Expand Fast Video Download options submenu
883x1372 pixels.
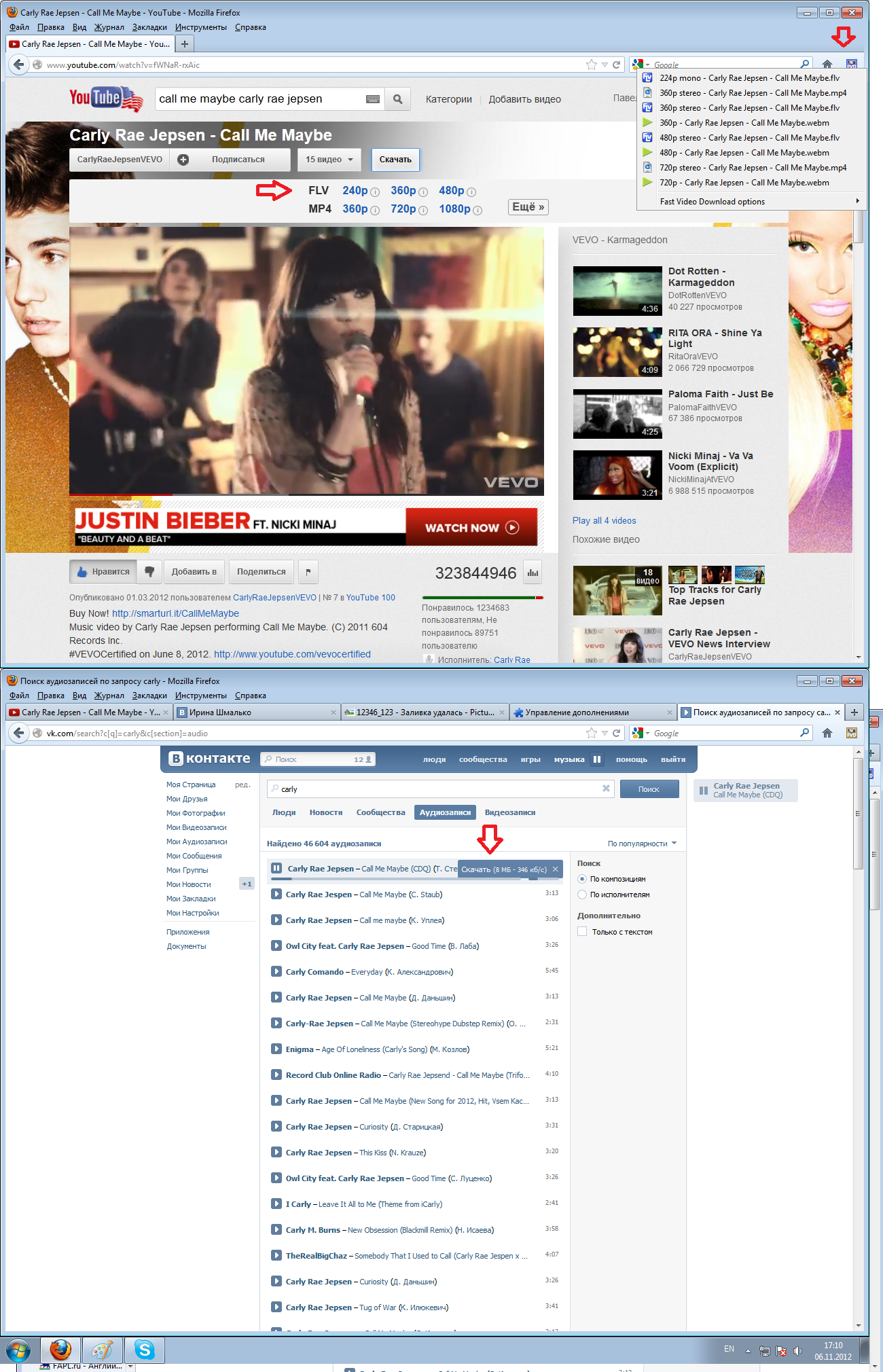tap(752, 202)
